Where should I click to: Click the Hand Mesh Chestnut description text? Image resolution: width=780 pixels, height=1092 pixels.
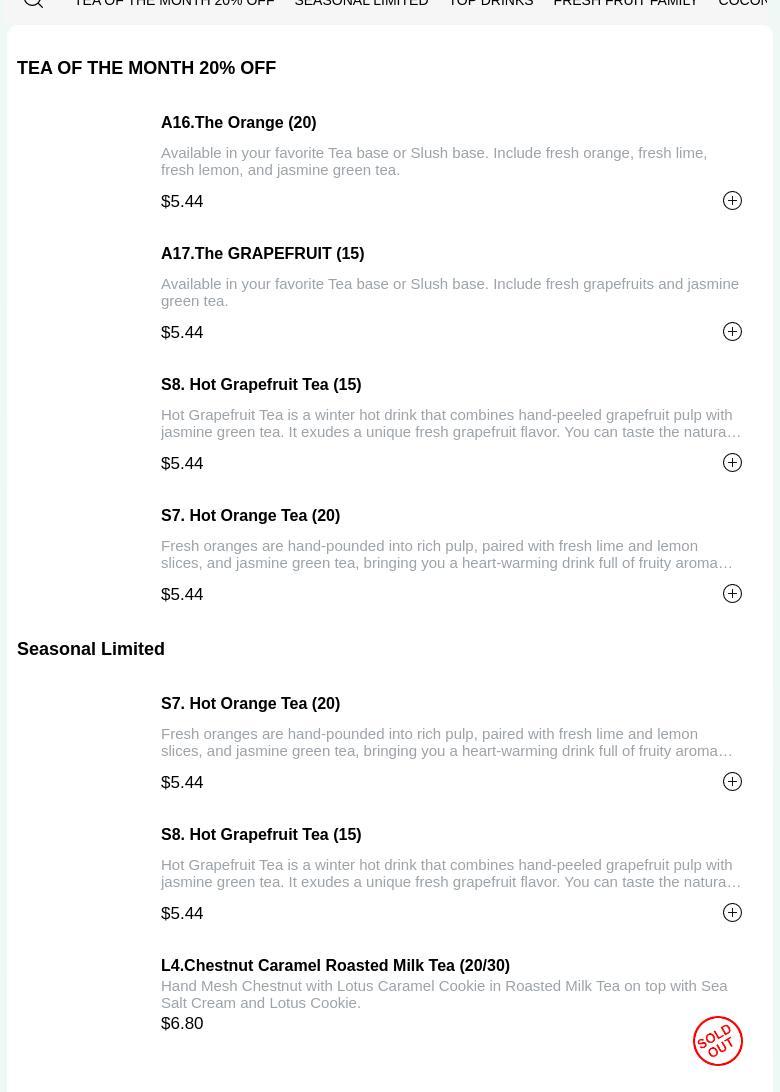click(443, 994)
